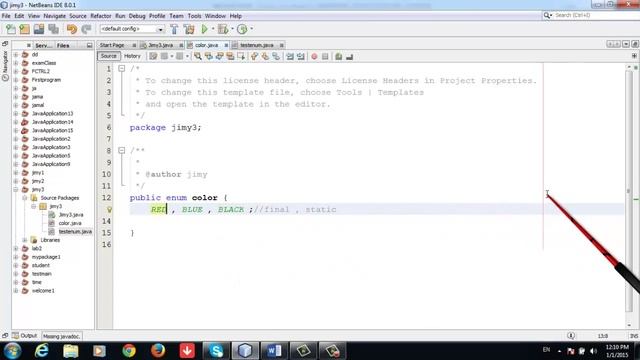The width and height of the screenshot is (640, 360).
Task: Expand the Libraries node
Action: point(24,240)
